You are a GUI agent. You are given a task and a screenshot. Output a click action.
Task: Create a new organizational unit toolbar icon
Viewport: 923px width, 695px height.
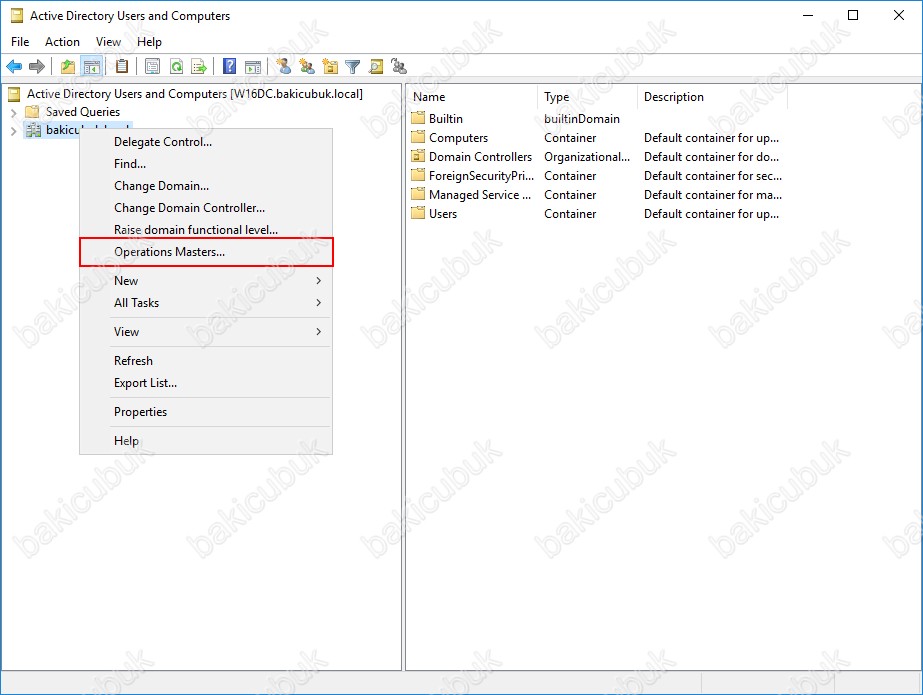pos(330,66)
